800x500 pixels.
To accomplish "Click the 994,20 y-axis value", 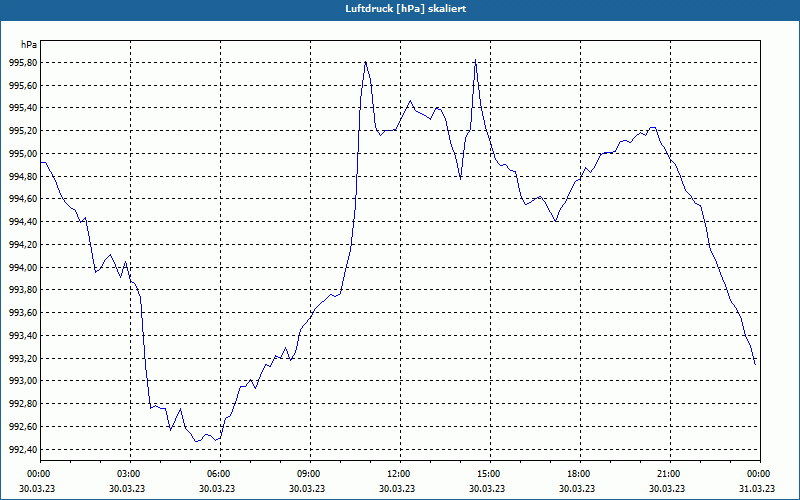I will 23,245.
